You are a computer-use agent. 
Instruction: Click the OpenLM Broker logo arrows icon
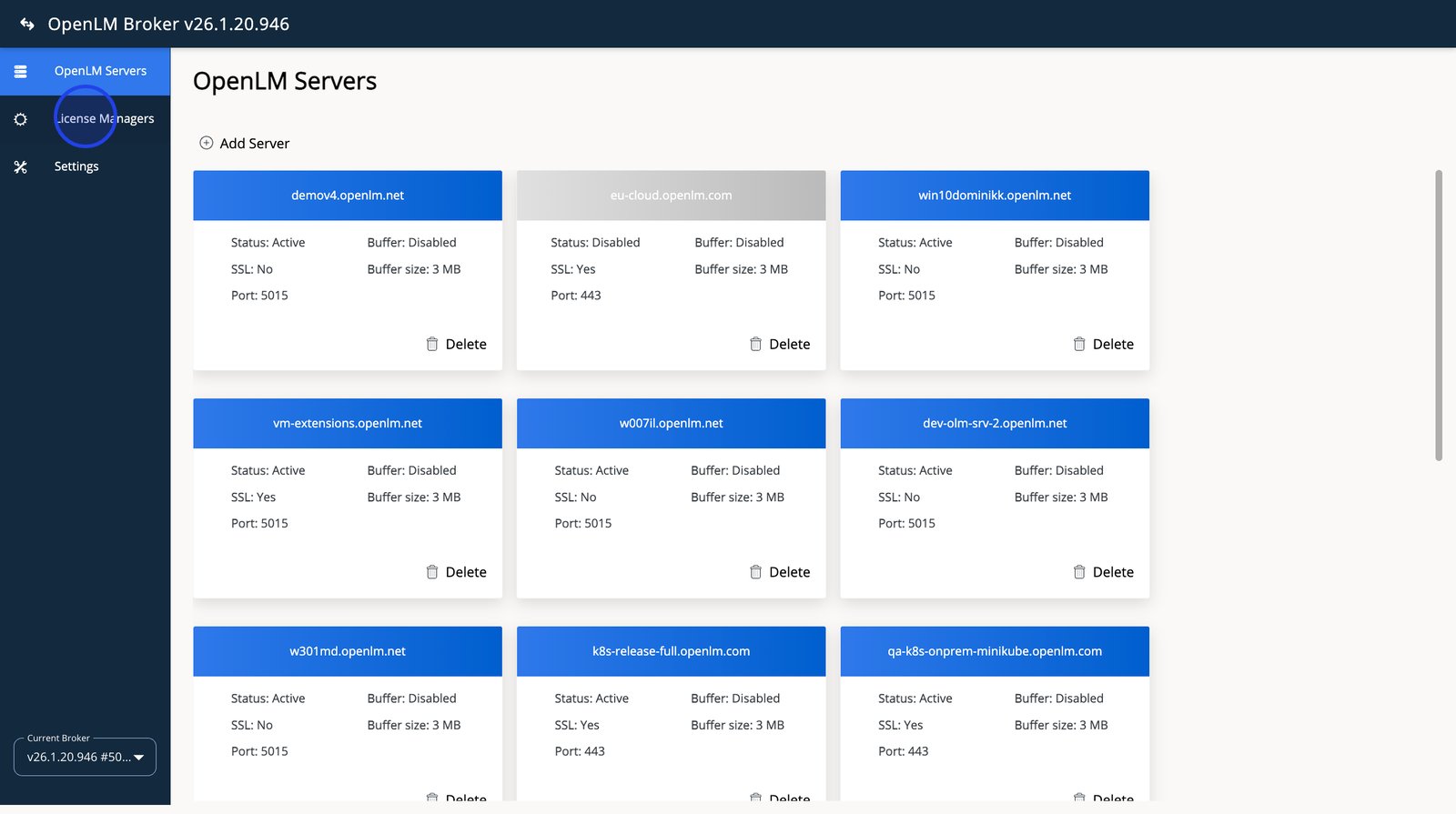[x=27, y=24]
